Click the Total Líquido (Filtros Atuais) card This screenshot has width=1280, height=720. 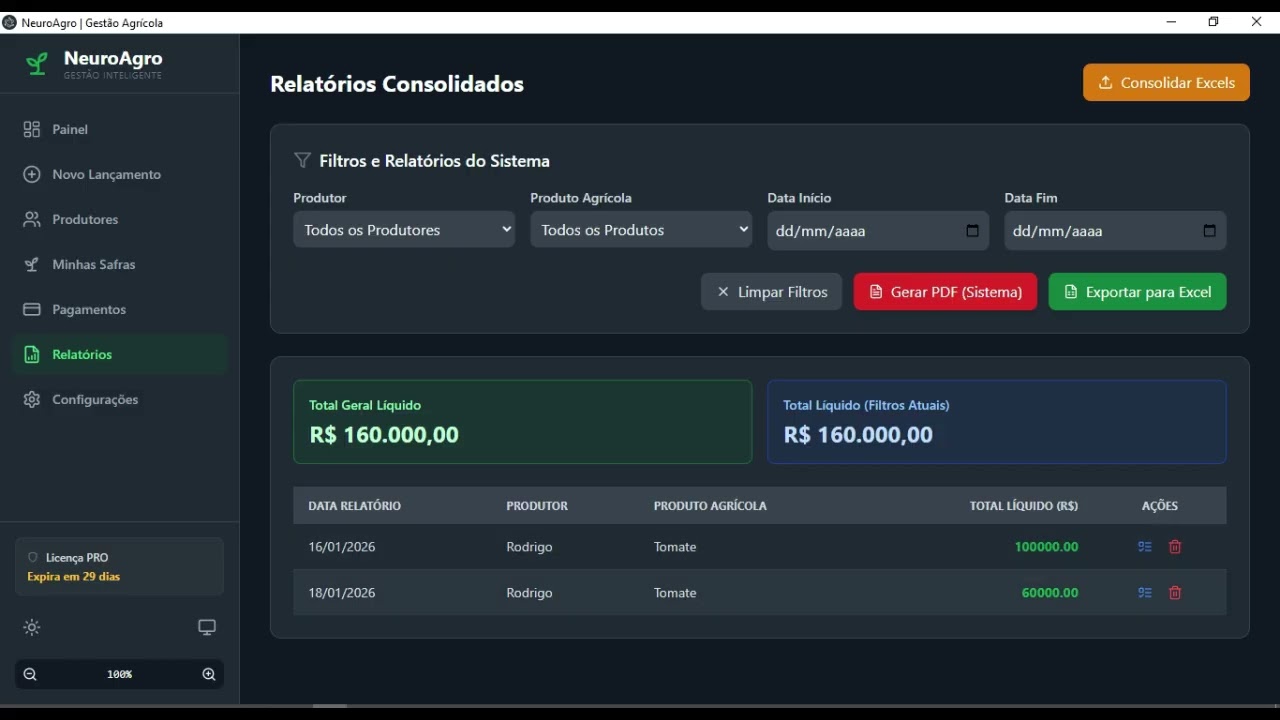[x=997, y=422]
